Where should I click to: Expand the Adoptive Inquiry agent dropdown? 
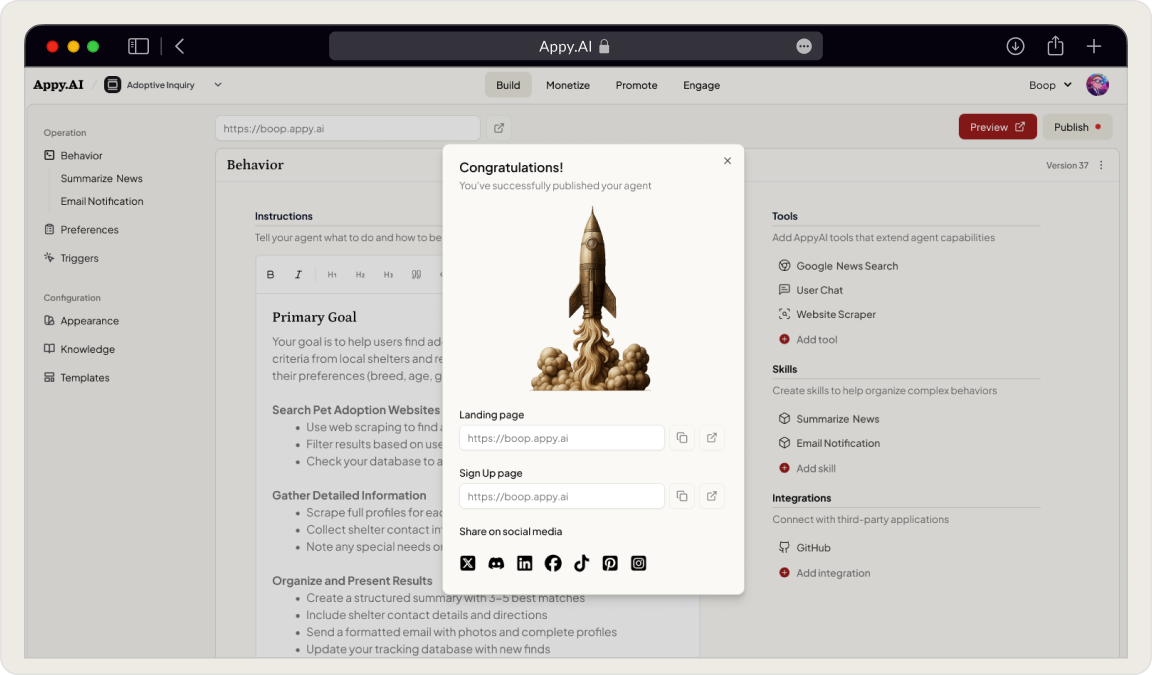[x=218, y=84]
